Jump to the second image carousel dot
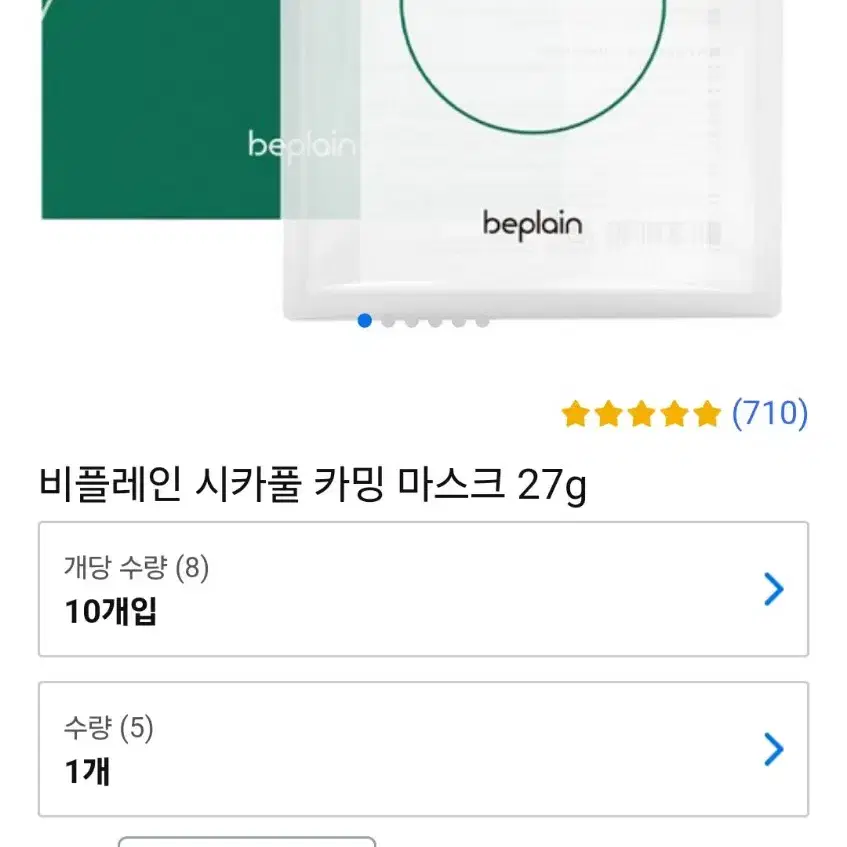The width and height of the screenshot is (847, 847). (x=388, y=321)
